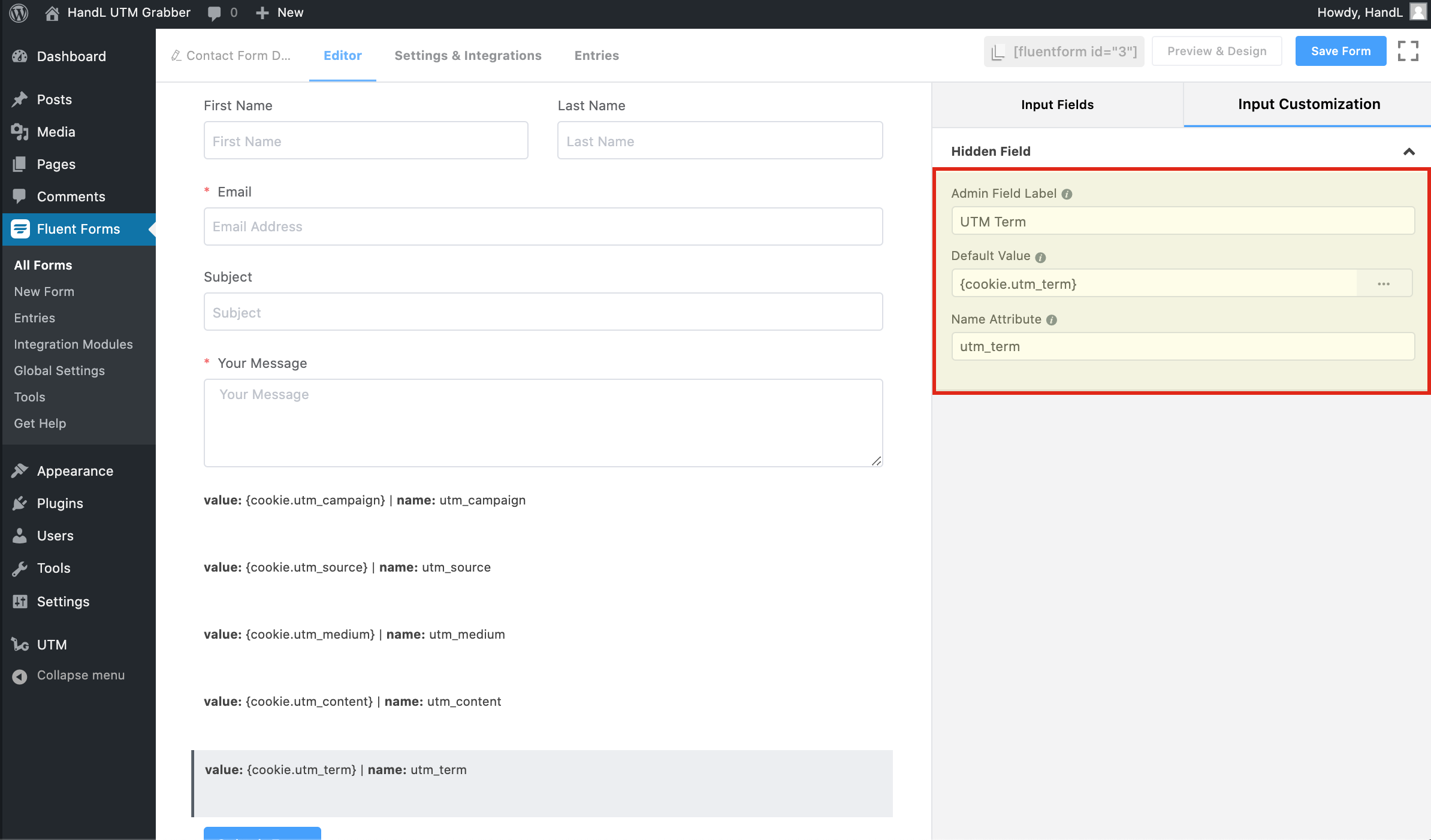This screenshot has width=1431, height=840.
Task: Click the Collapse menu arrow icon
Action: [20, 676]
